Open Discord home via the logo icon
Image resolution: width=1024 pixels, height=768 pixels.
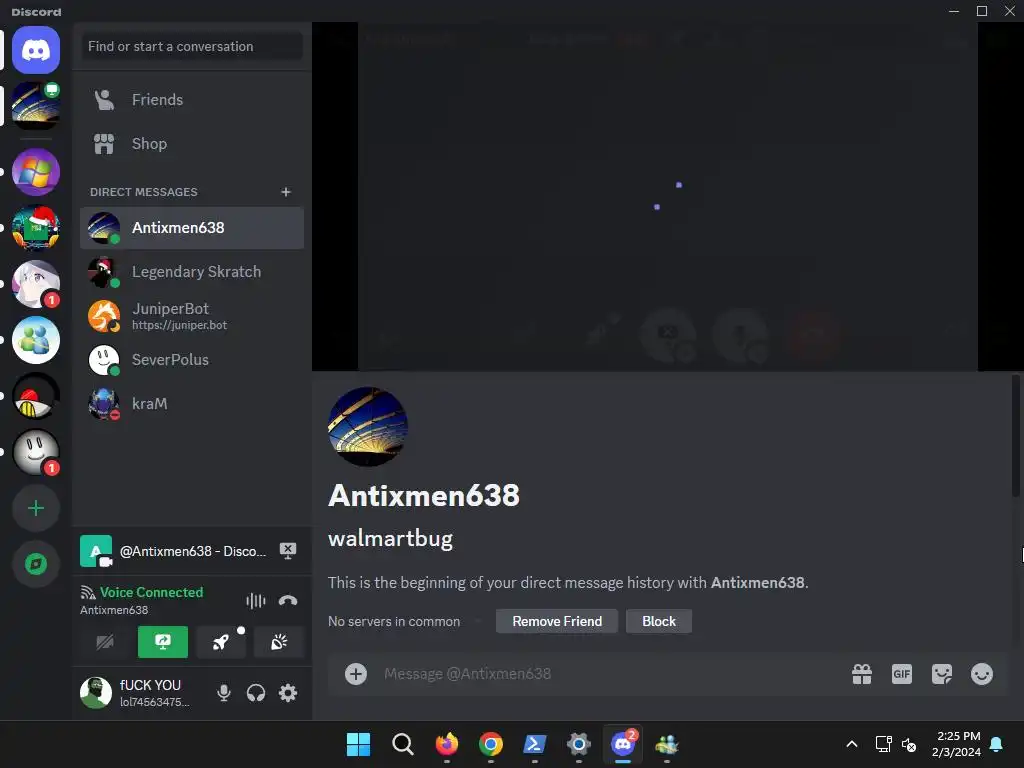(x=36, y=50)
